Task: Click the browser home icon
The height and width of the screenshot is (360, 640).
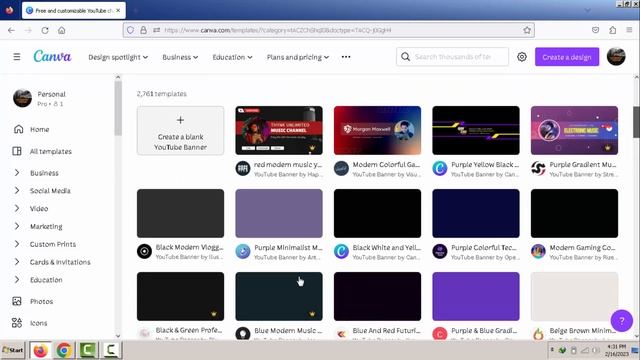Action: 62,30
